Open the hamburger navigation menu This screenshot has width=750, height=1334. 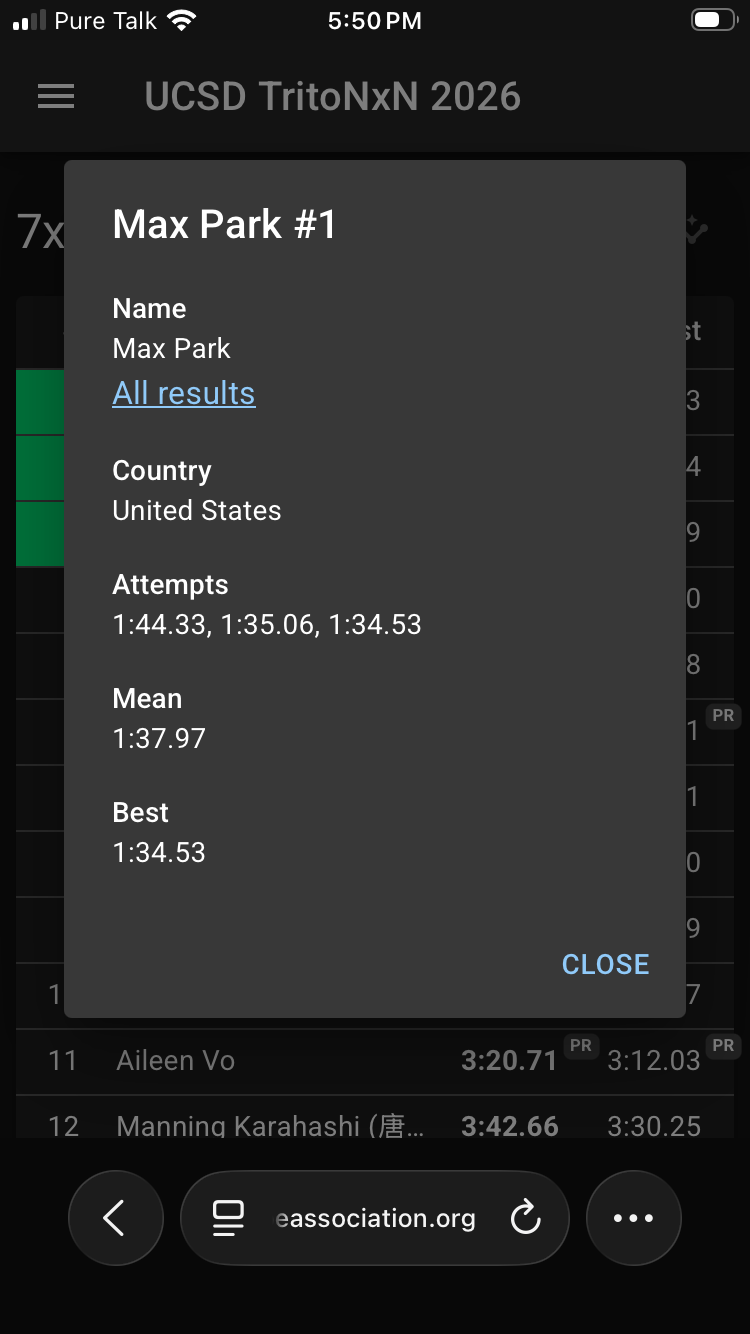pos(56,96)
